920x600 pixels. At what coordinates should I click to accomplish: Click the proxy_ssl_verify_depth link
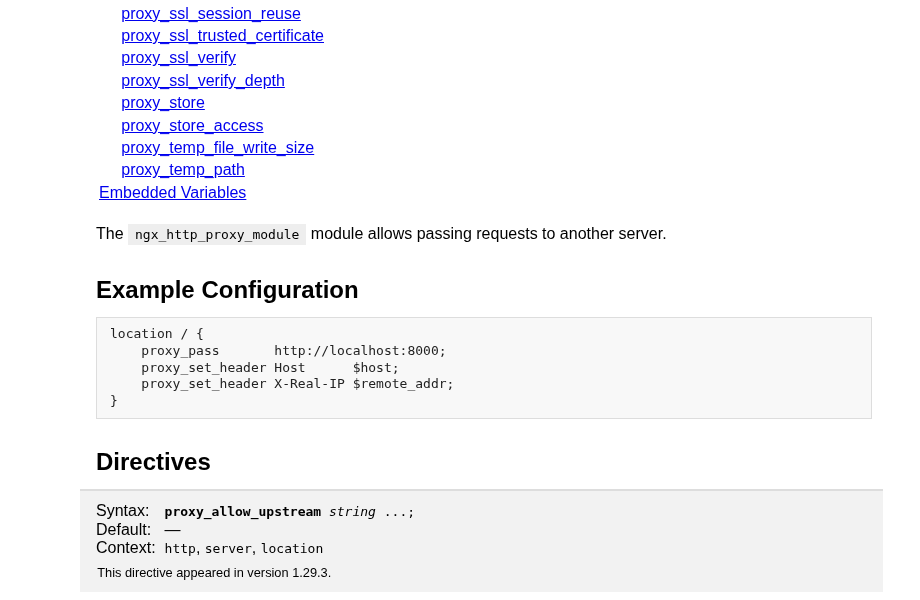click(x=203, y=80)
